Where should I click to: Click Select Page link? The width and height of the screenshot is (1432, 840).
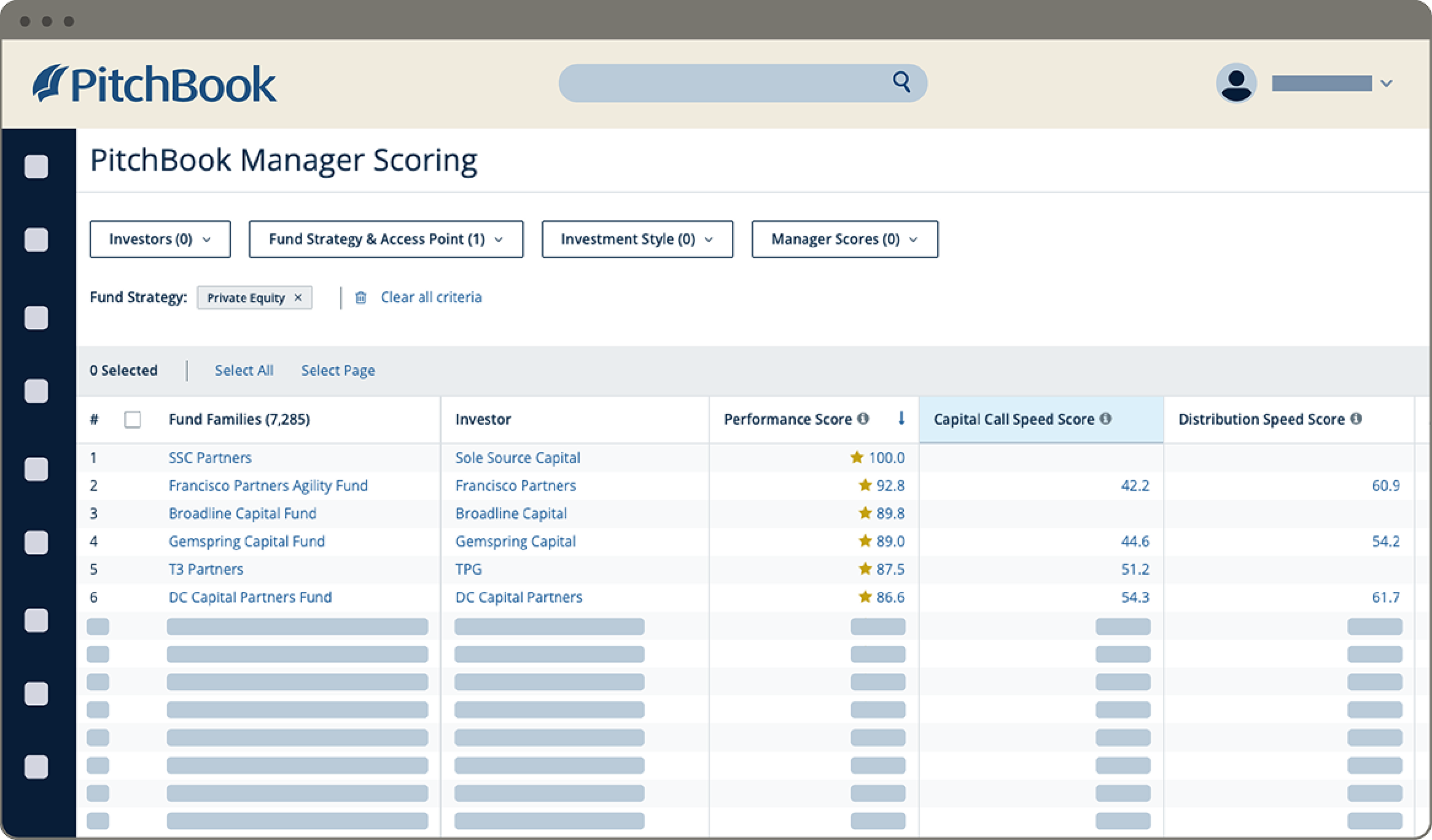[338, 370]
